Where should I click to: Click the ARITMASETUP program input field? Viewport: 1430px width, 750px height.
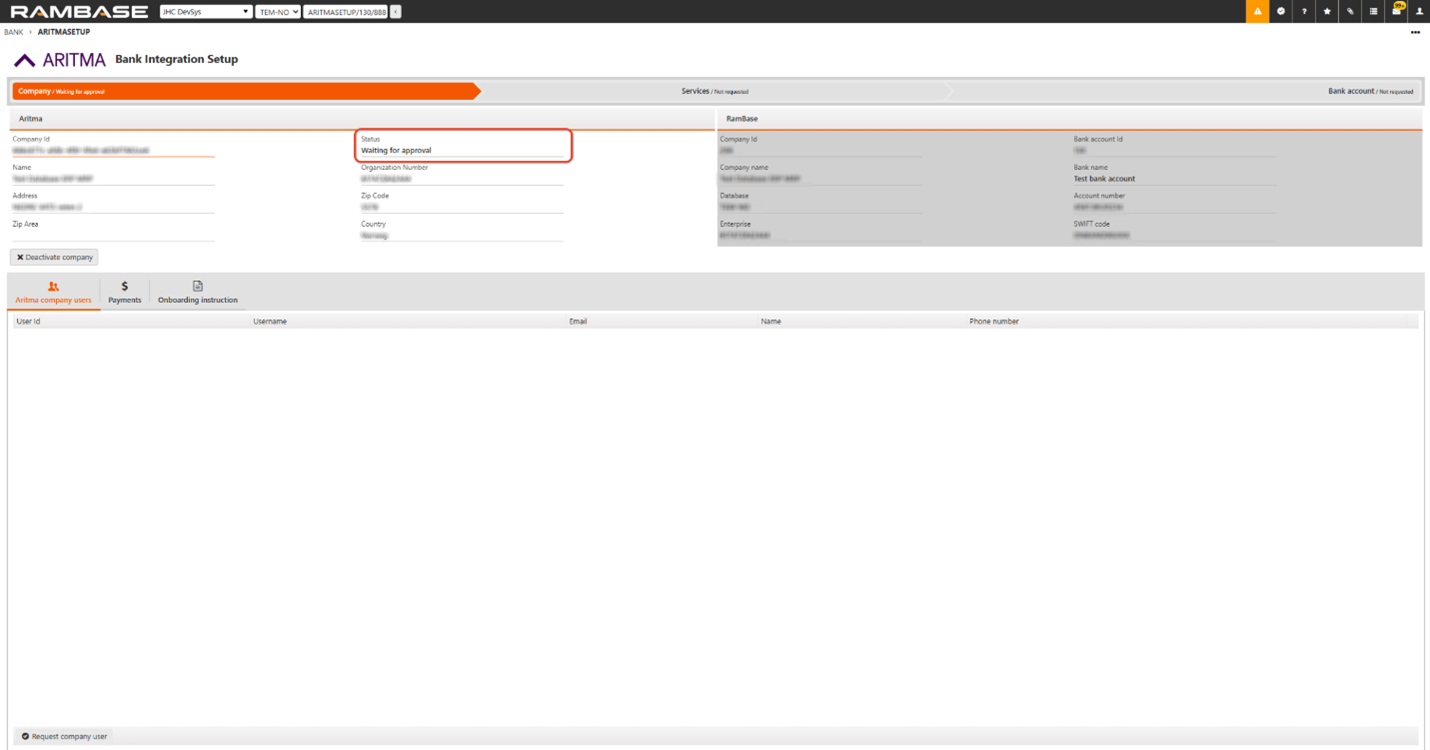coord(345,12)
